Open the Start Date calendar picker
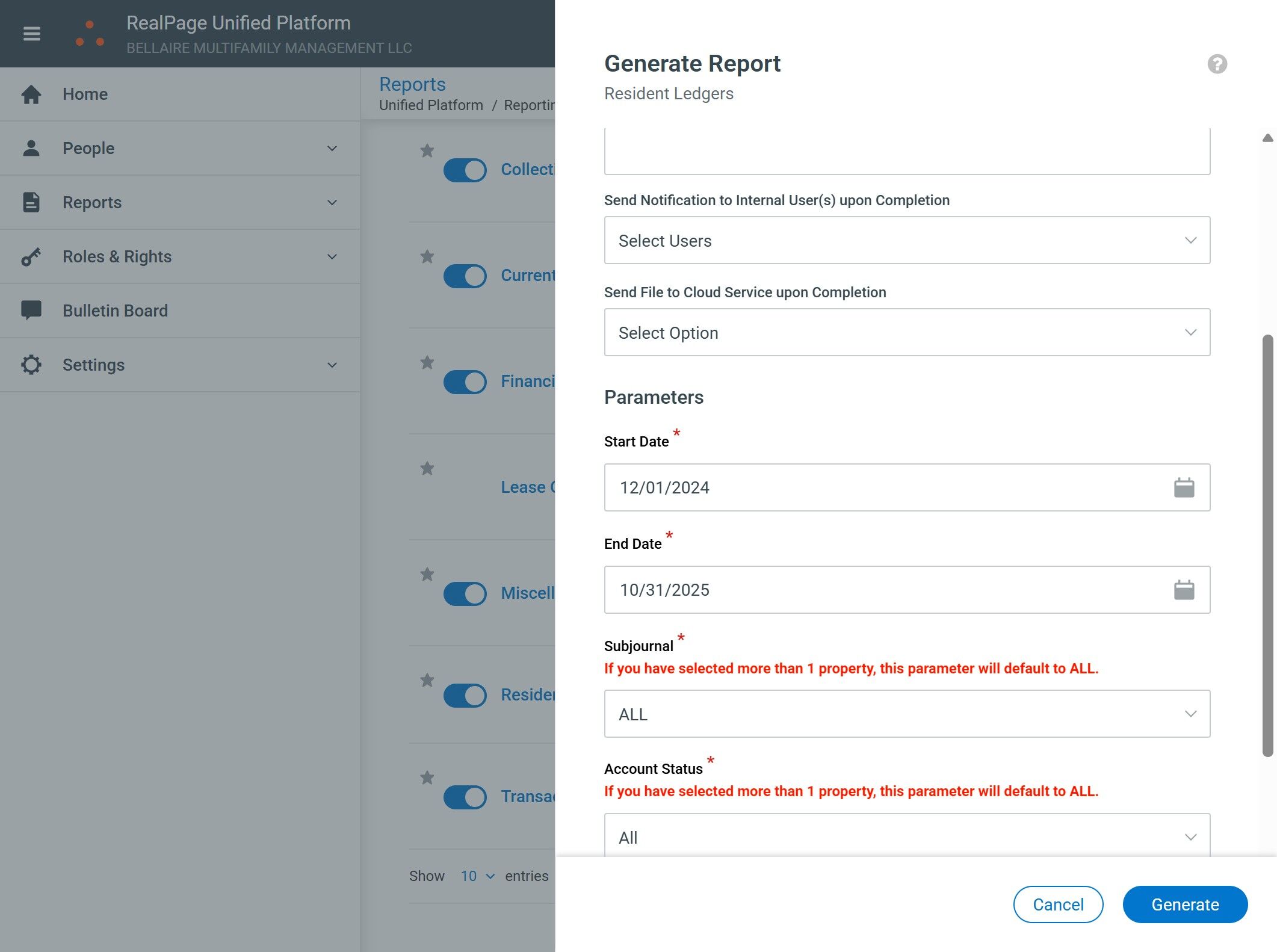The height and width of the screenshot is (952, 1277). pos(1183,487)
